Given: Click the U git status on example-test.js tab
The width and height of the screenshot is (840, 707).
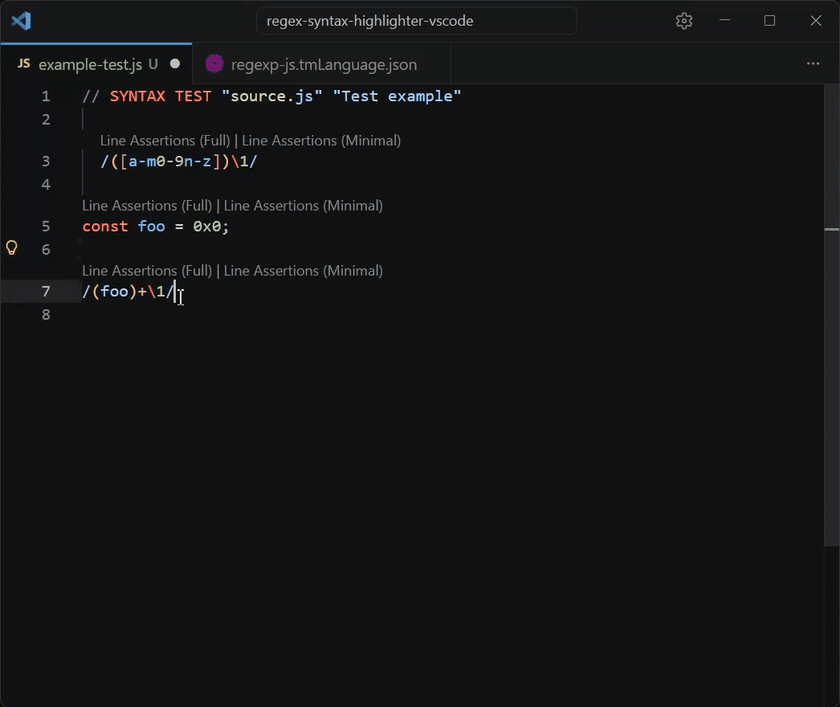Looking at the screenshot, I should [x=153, y=64].
